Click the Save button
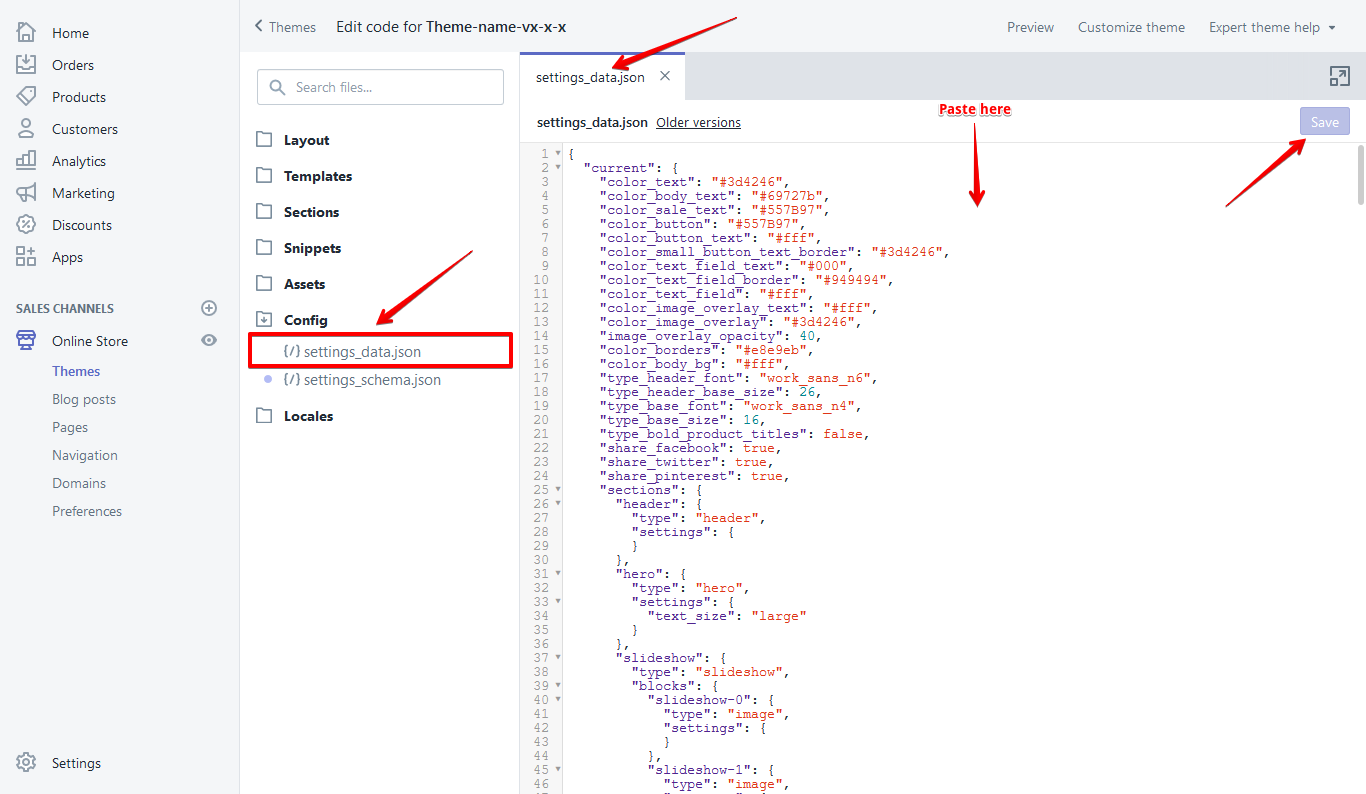 (1324, 122)
